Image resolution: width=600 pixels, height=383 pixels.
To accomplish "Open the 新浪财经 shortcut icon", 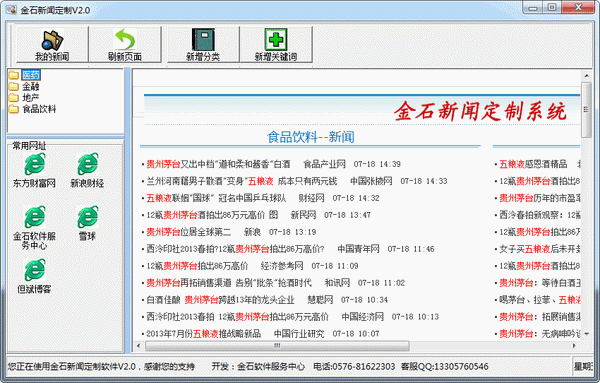I will [x=87, y=170].
